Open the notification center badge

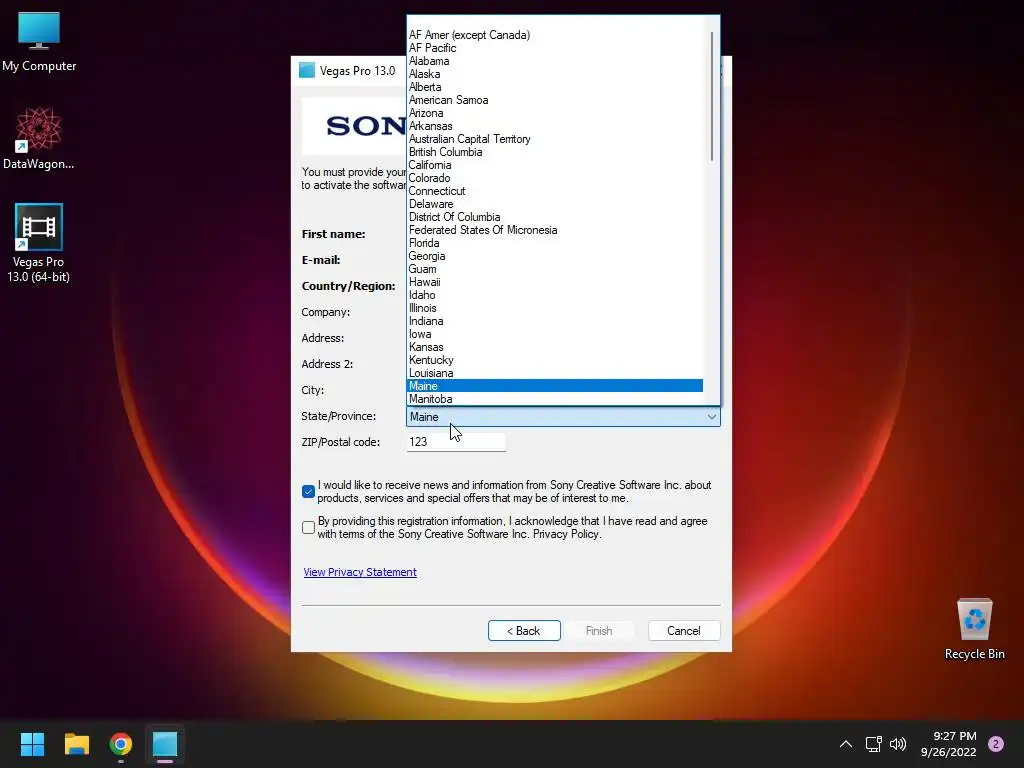[996, 744]
